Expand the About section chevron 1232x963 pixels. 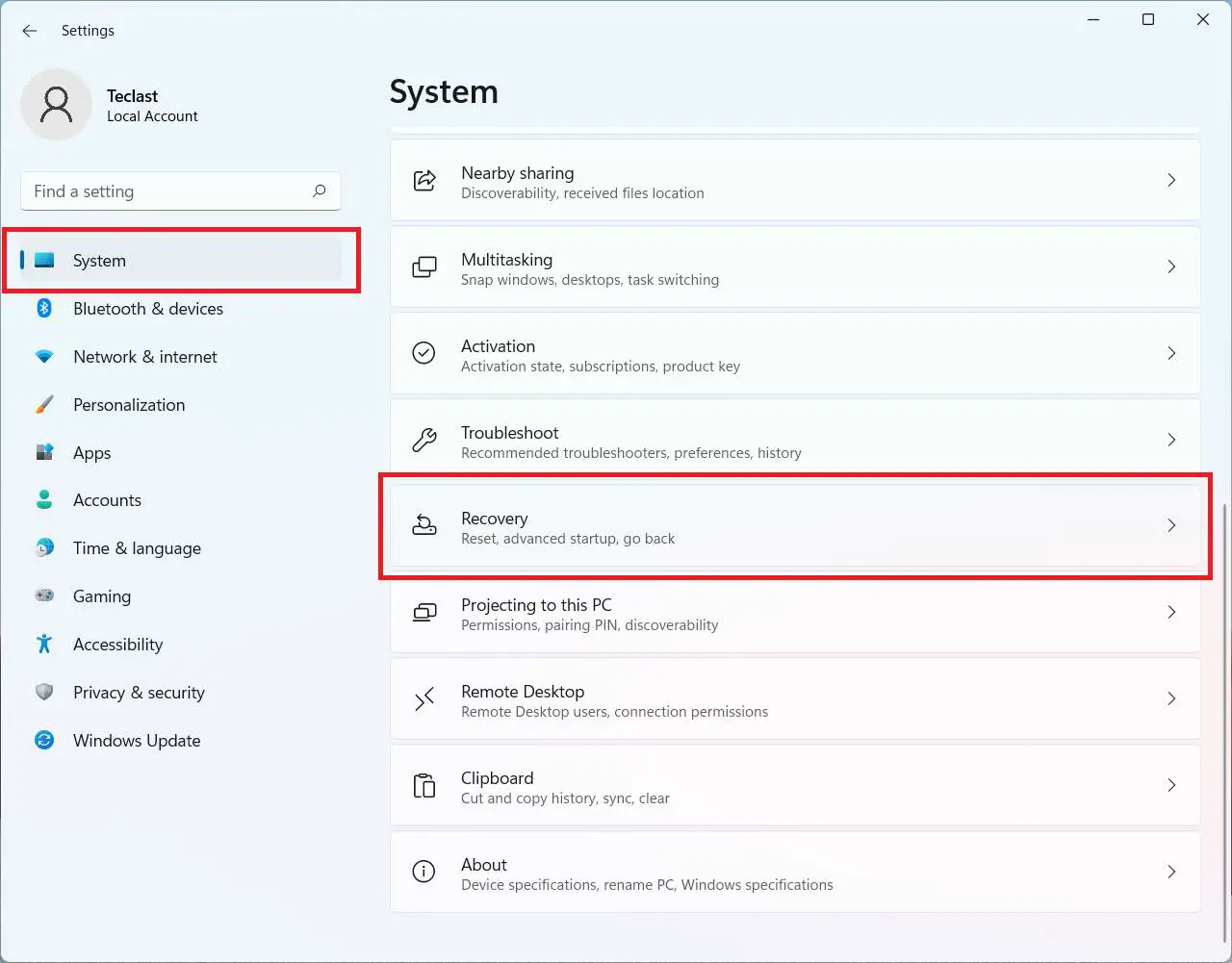pyautogui.click(x=1171, y=872)
